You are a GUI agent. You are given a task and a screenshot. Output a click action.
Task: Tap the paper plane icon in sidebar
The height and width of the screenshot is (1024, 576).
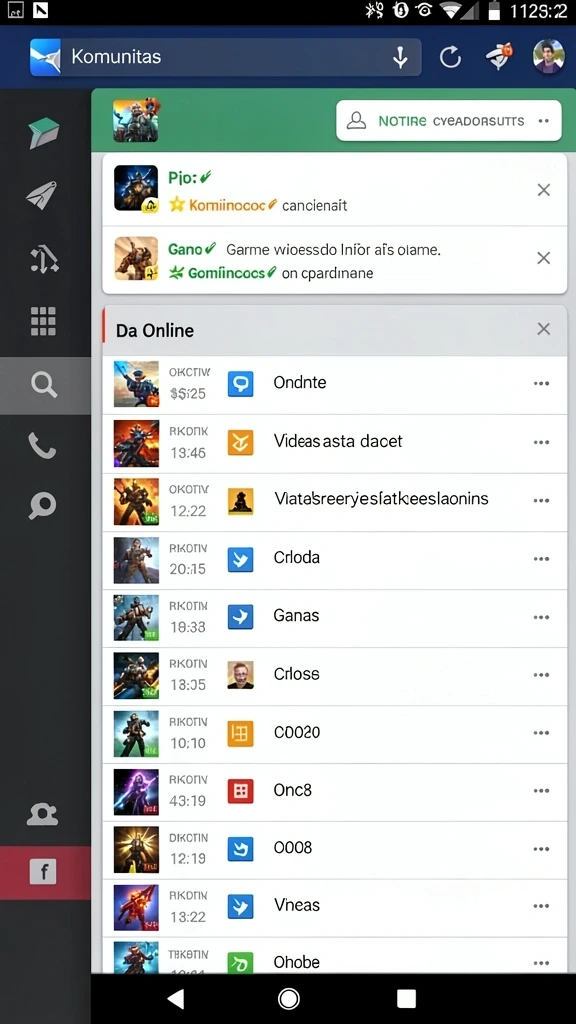42,195
